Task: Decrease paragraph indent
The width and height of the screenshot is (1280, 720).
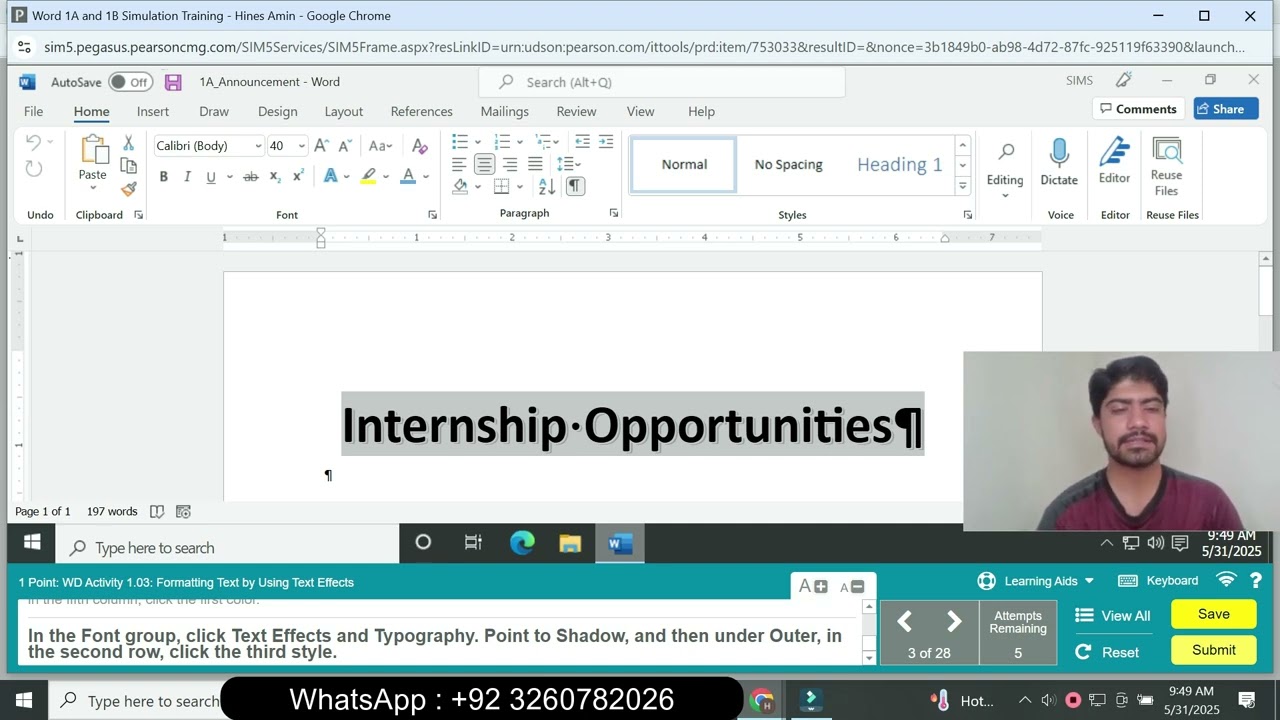Action: [x=582, y=142]
